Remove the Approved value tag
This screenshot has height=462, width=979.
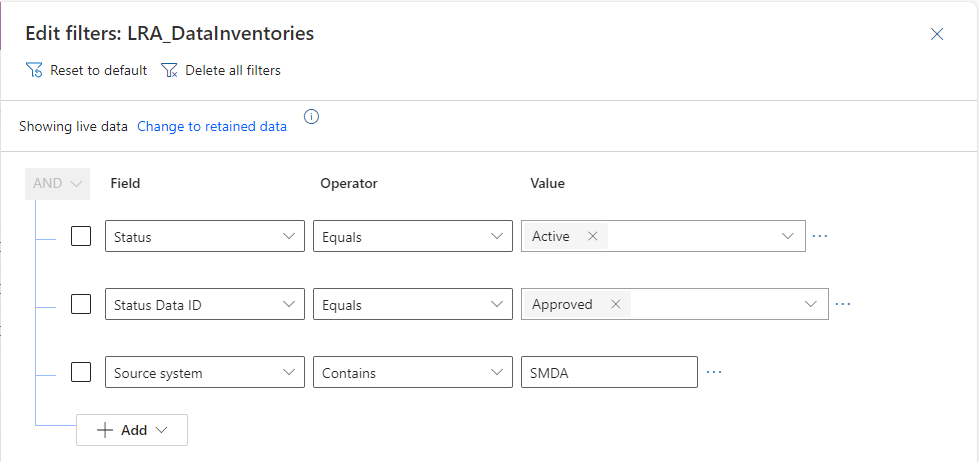click(x=616, y=304)
